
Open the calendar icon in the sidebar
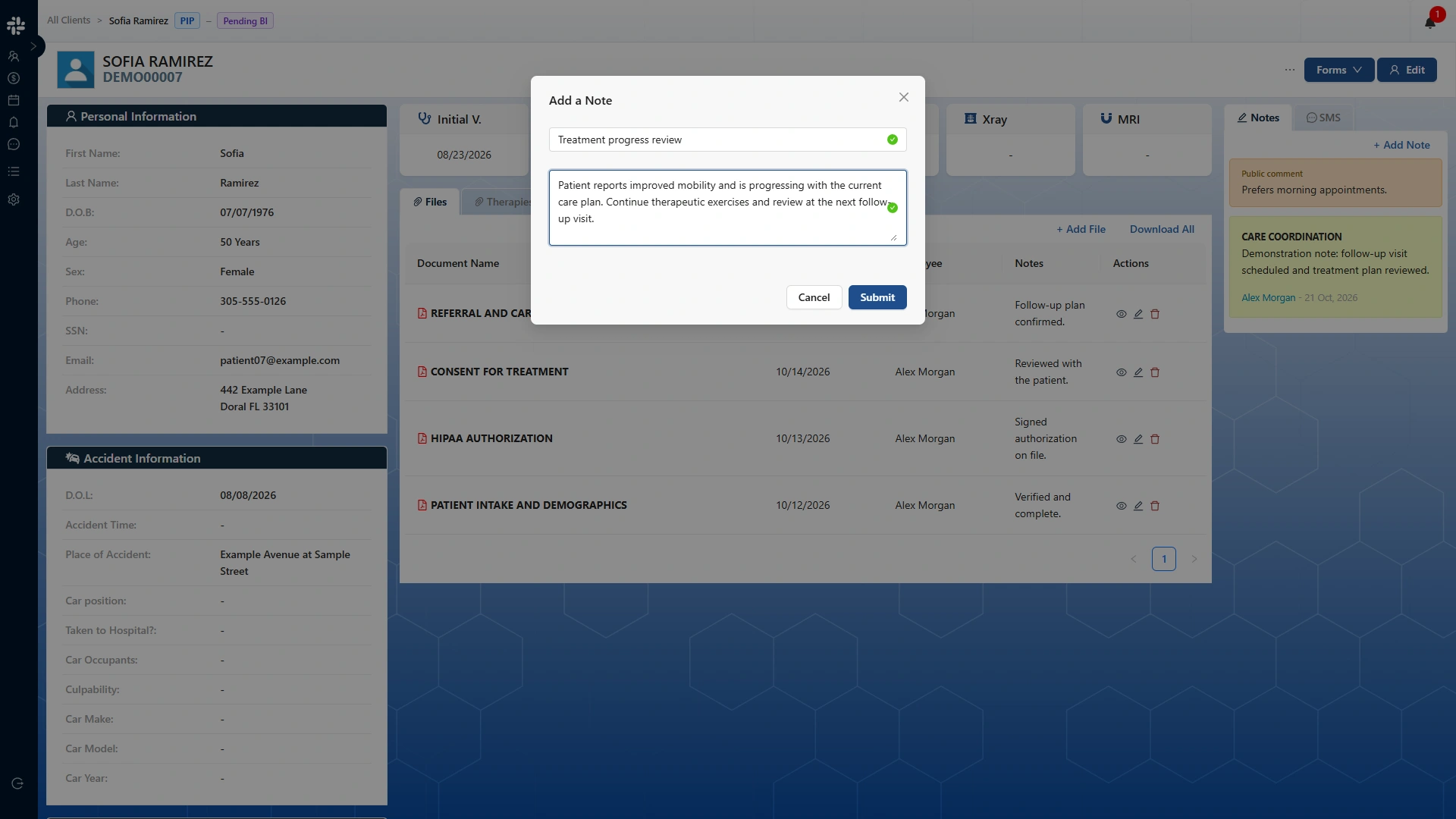[14, 100]
